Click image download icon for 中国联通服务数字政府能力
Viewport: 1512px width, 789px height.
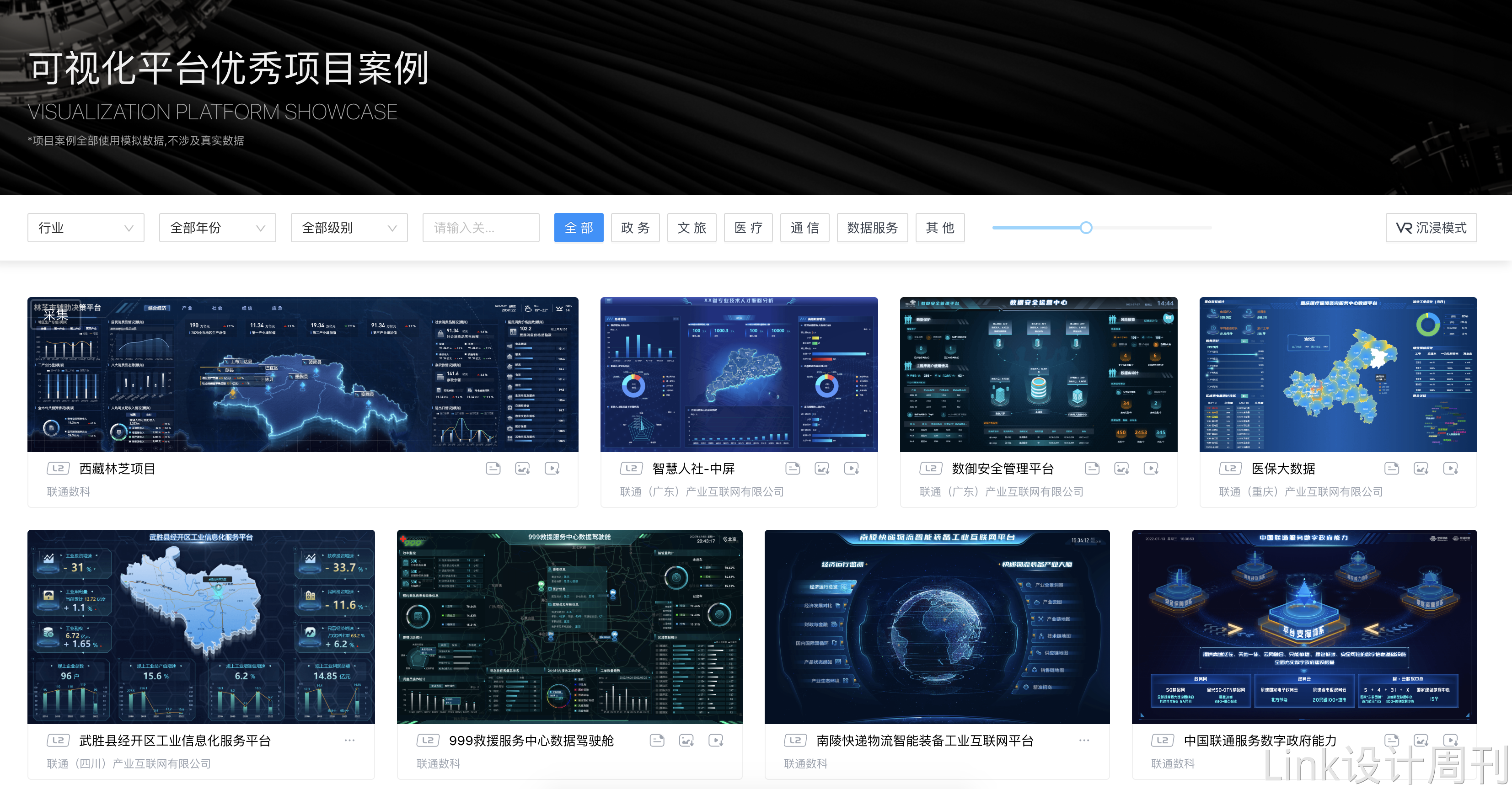pyautogui.click(x=1421, y=740)
